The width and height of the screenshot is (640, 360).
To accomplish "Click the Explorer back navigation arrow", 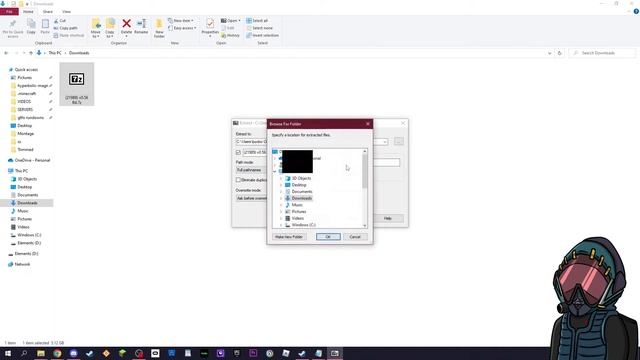I will pos(6,53).
